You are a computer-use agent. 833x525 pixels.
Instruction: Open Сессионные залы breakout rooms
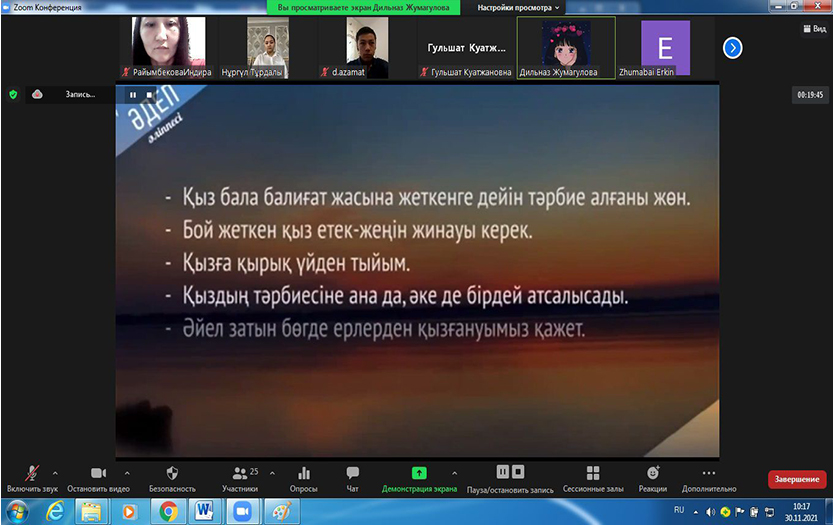(593, 473)
